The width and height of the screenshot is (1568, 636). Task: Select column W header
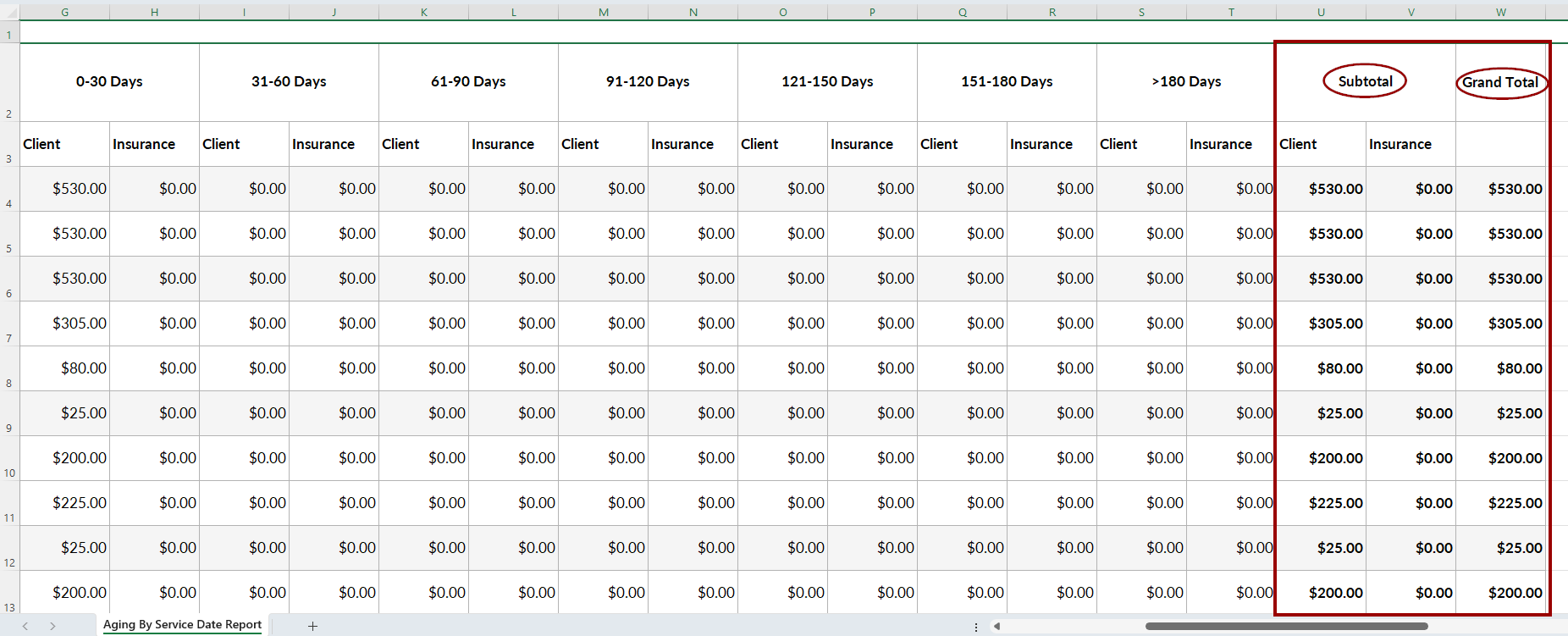(1500, 12)
